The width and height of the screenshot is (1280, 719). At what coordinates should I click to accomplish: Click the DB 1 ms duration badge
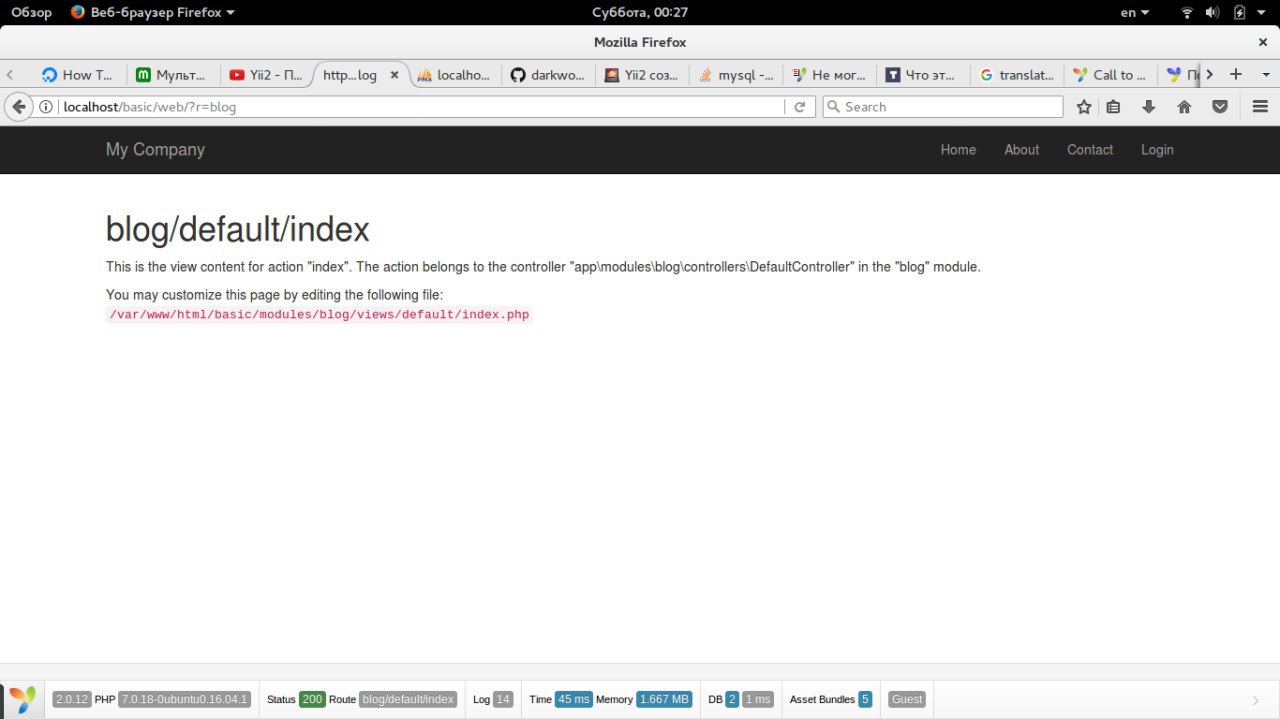click(758, 699)
